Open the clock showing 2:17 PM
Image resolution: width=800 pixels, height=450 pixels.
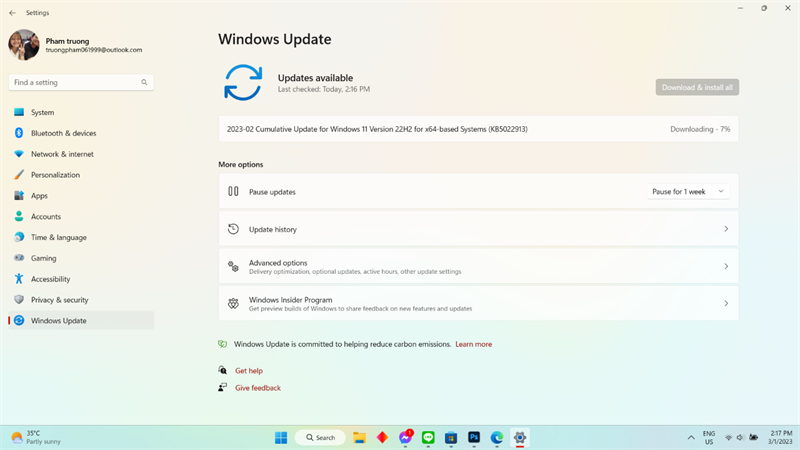pyautogui.click(x=781, y=437)
